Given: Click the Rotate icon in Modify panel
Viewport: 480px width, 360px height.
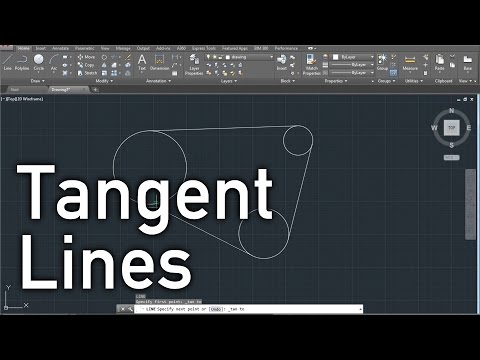Looking at the screenshot, I should [104, 57].
